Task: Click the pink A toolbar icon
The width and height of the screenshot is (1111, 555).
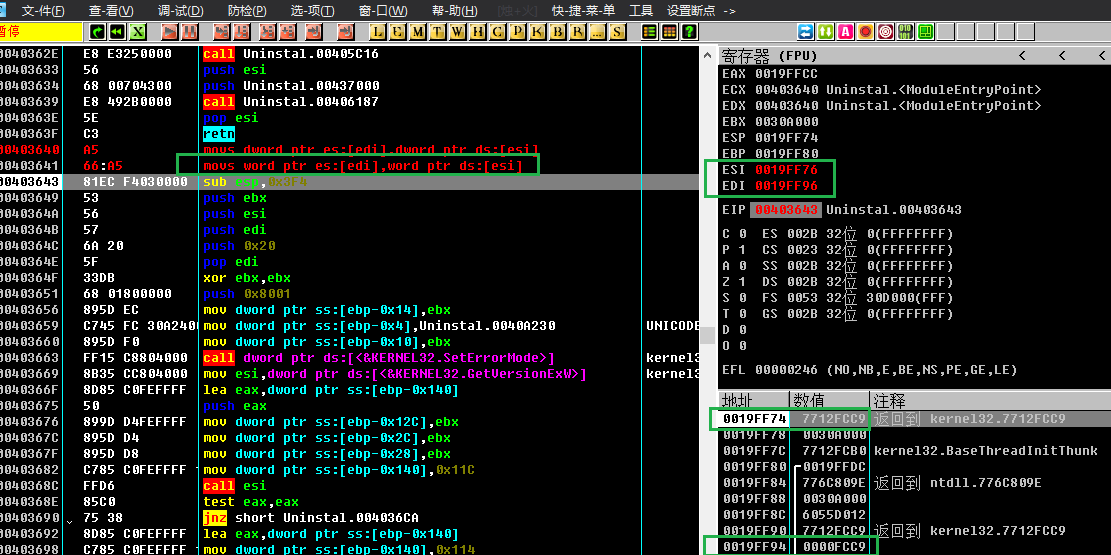Action: [846, 32]
